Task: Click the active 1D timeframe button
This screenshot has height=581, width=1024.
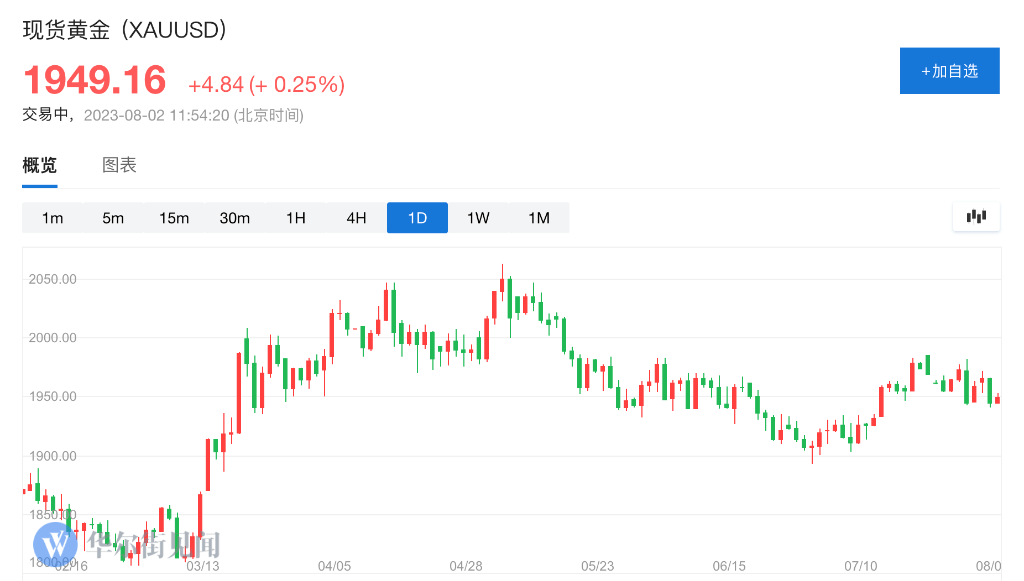Action: (x=417, y=218)
